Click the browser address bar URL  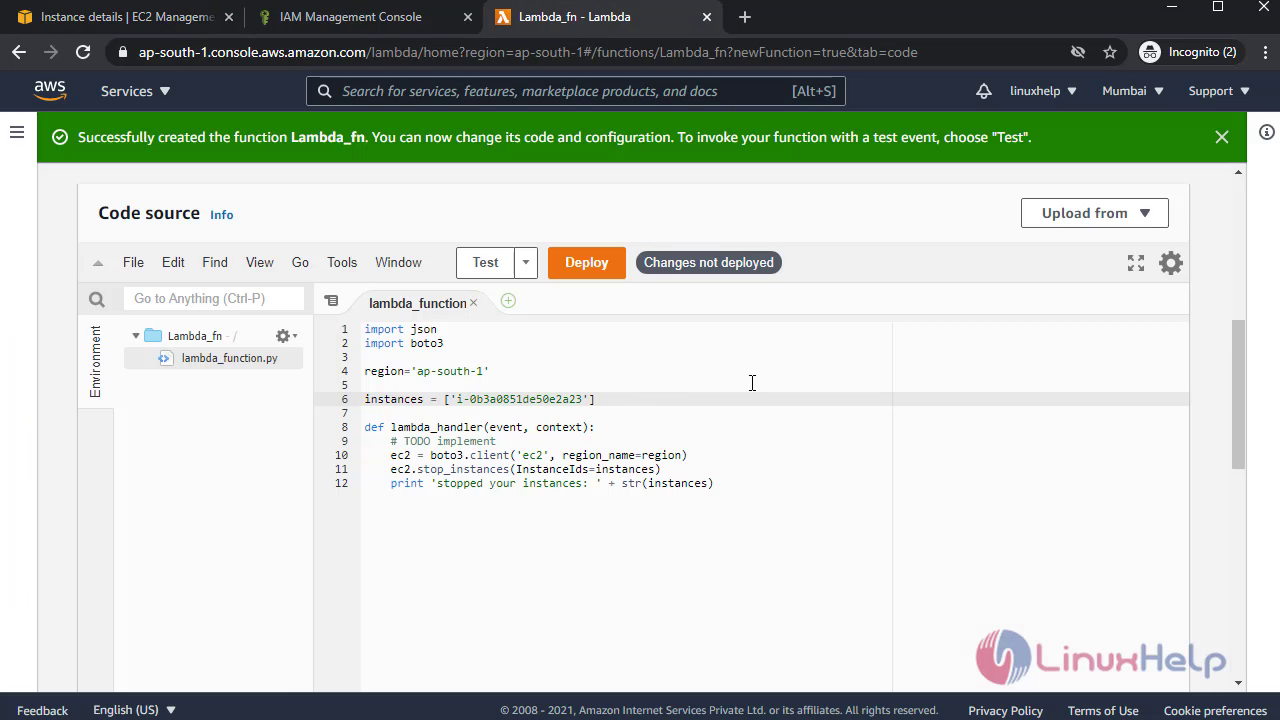(x=528, y=52)
